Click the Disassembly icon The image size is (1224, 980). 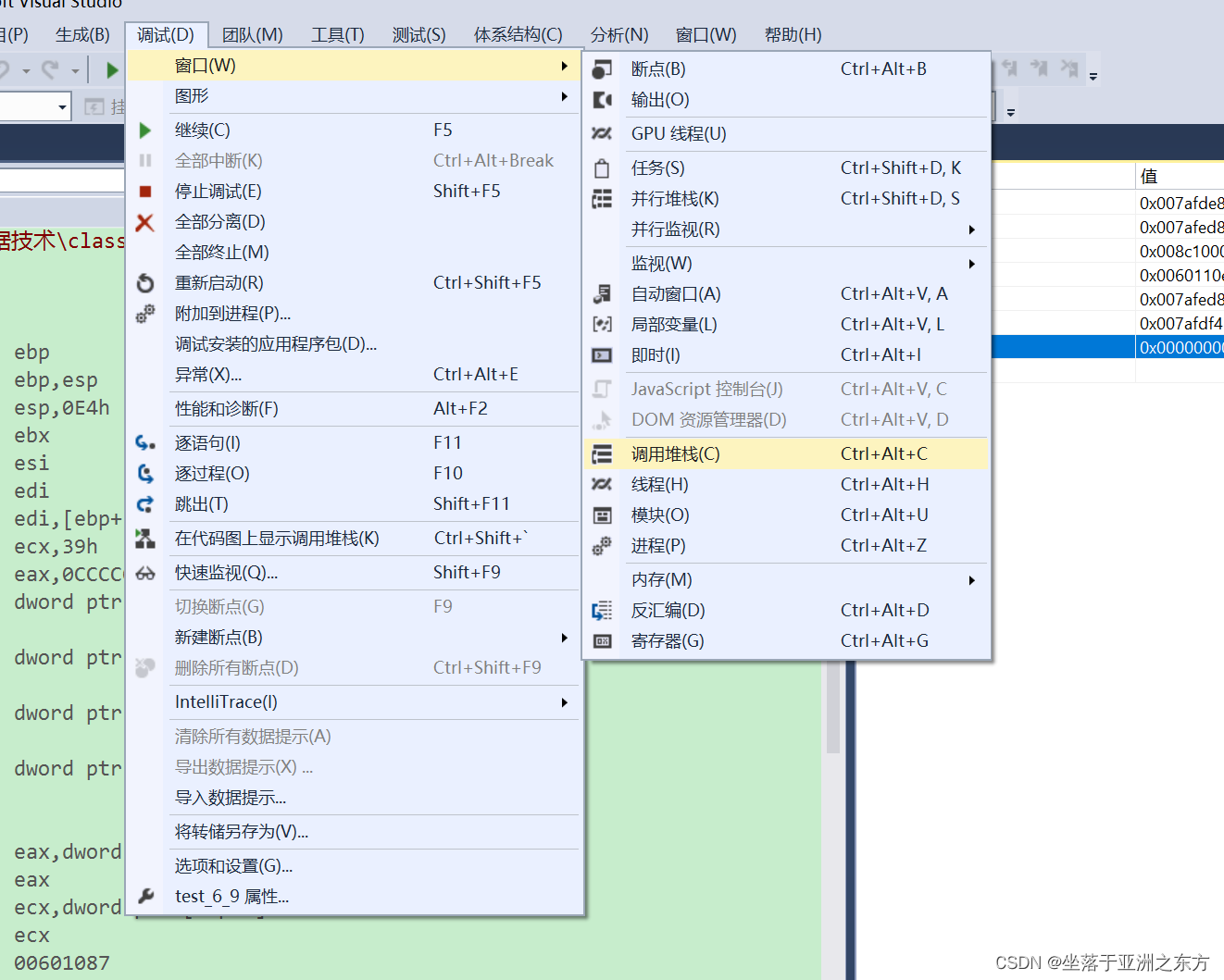602,611
